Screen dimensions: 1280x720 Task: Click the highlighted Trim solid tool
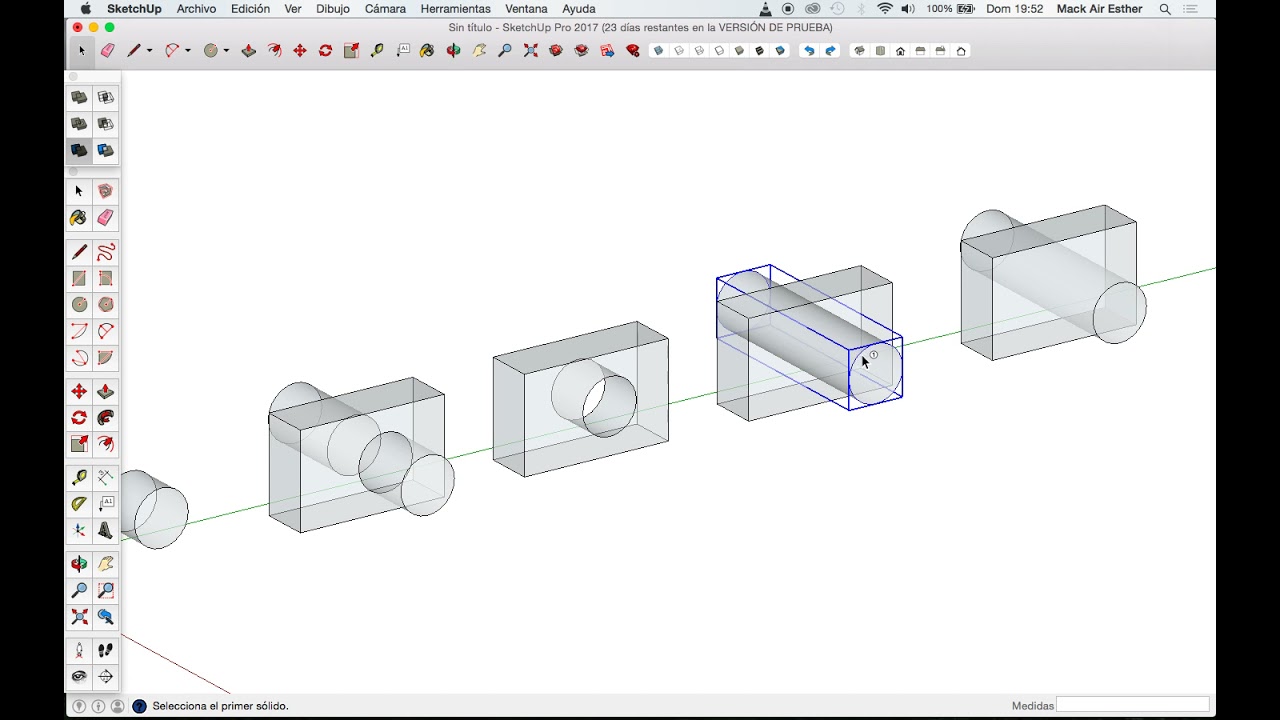79,150
